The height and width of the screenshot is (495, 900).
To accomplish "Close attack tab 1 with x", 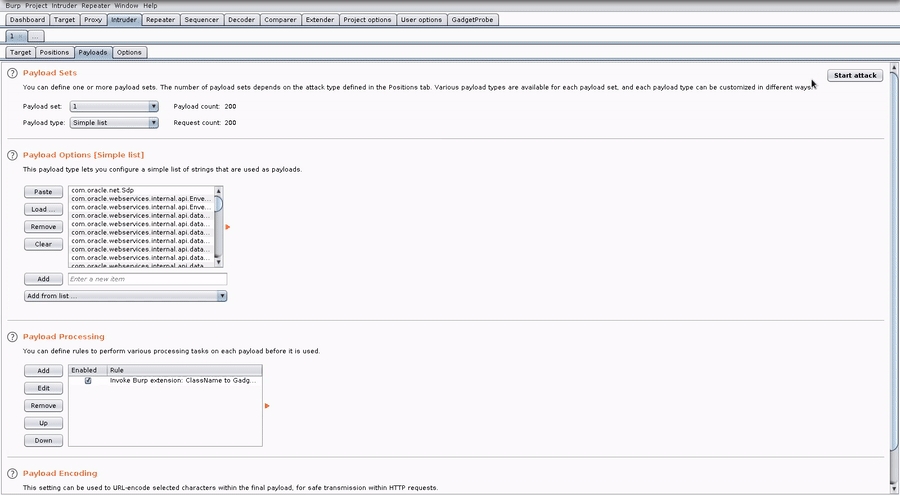I will coord(20,36).
